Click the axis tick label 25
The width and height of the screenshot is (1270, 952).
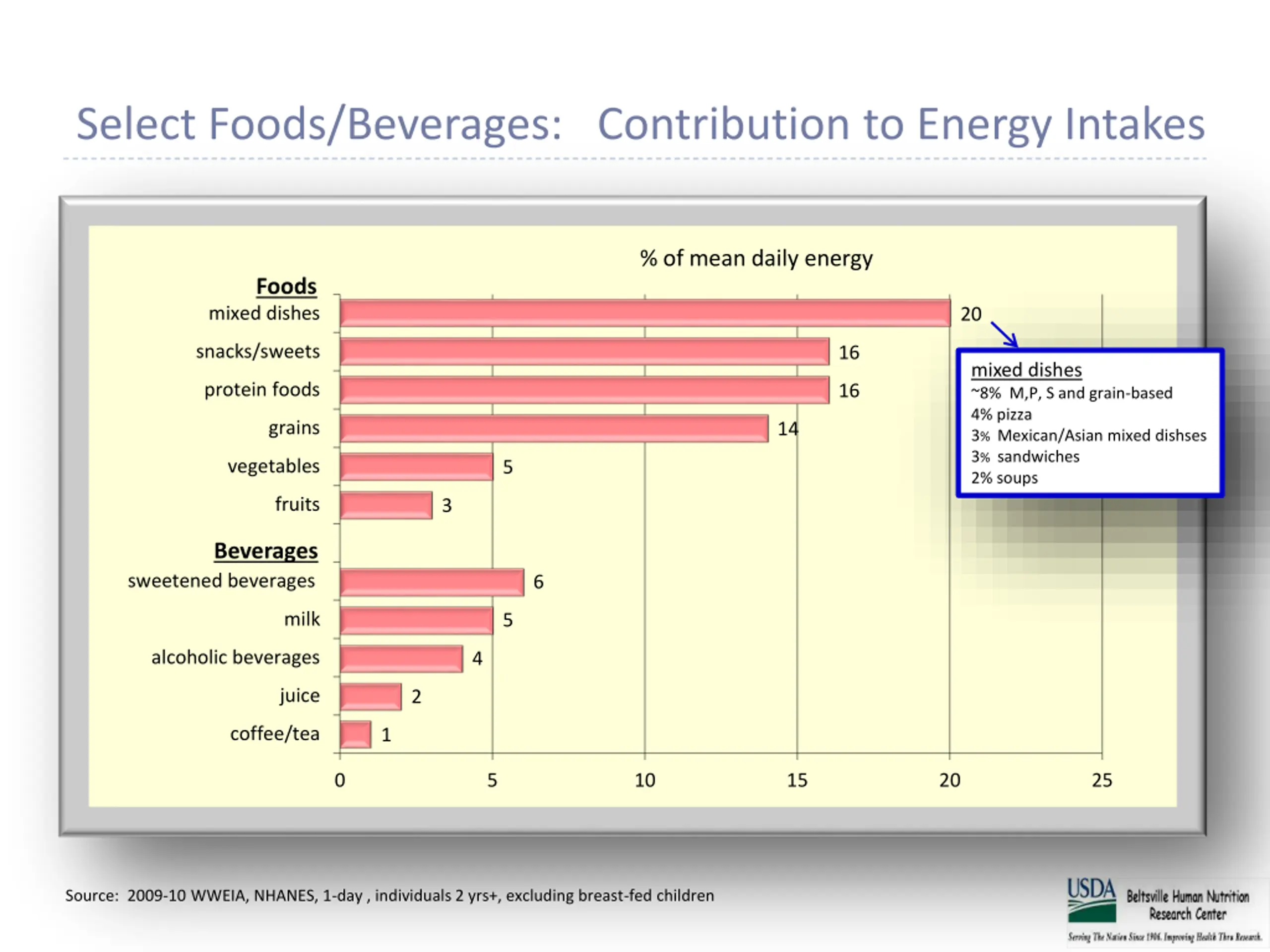(x=1101, y=780)
